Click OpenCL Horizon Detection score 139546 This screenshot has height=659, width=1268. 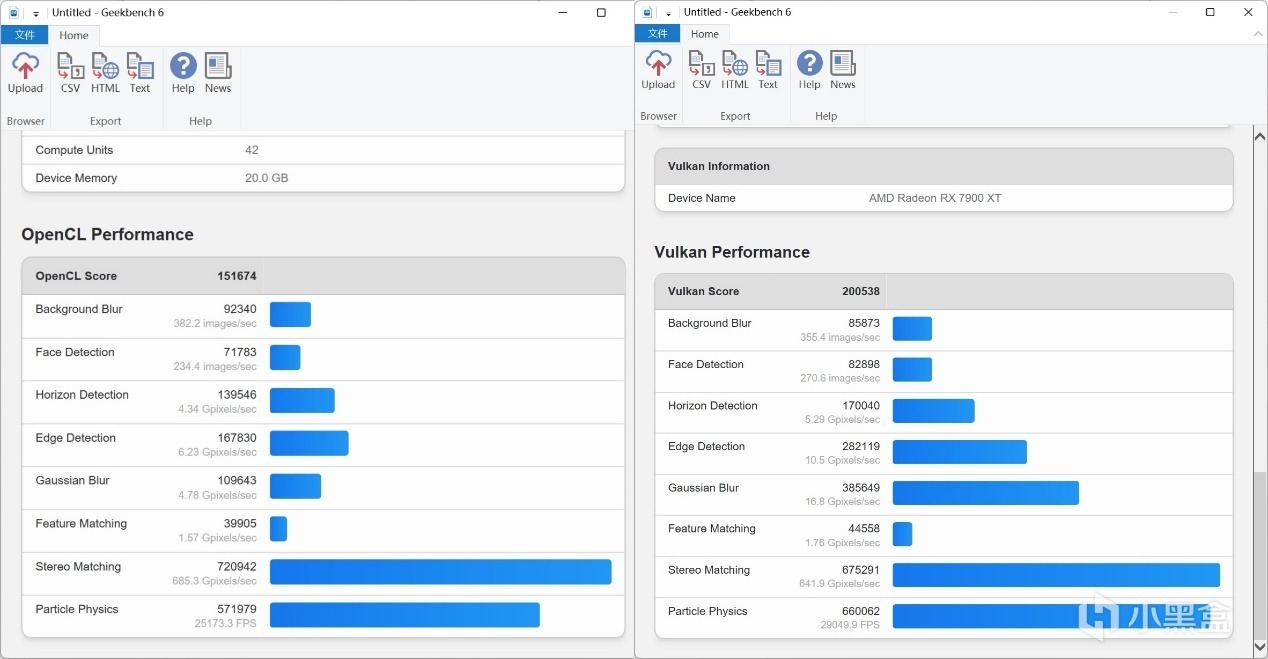point(237,395)
